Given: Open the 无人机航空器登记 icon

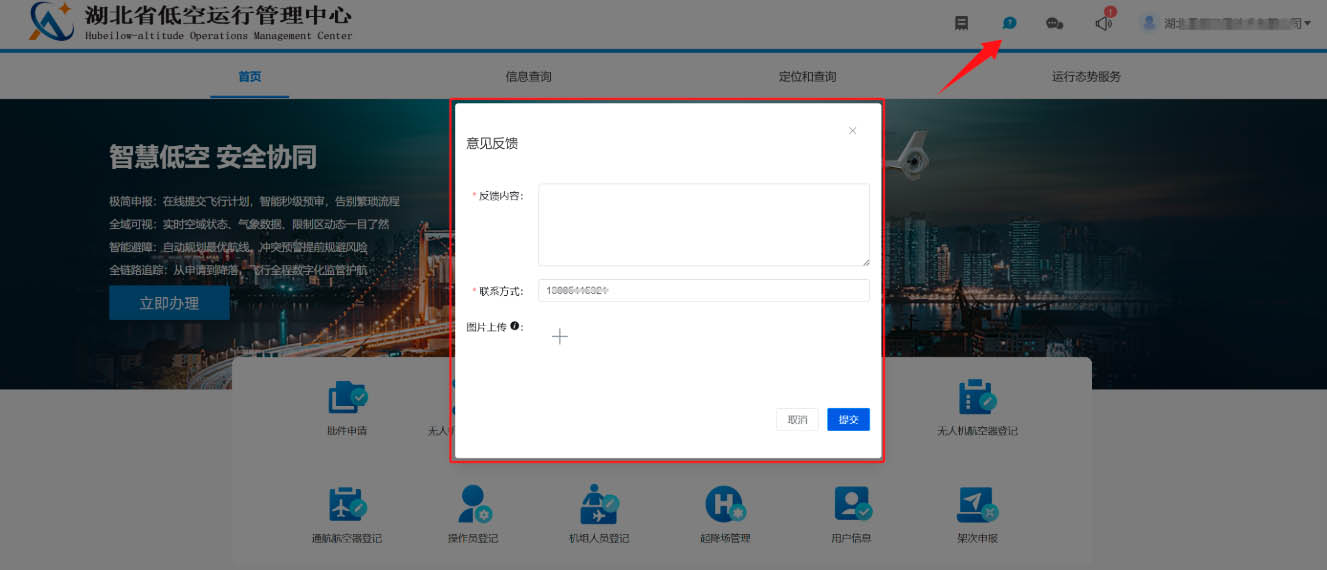Looking at the screenshot, I should pyautogui.click(x=976, y=397).
